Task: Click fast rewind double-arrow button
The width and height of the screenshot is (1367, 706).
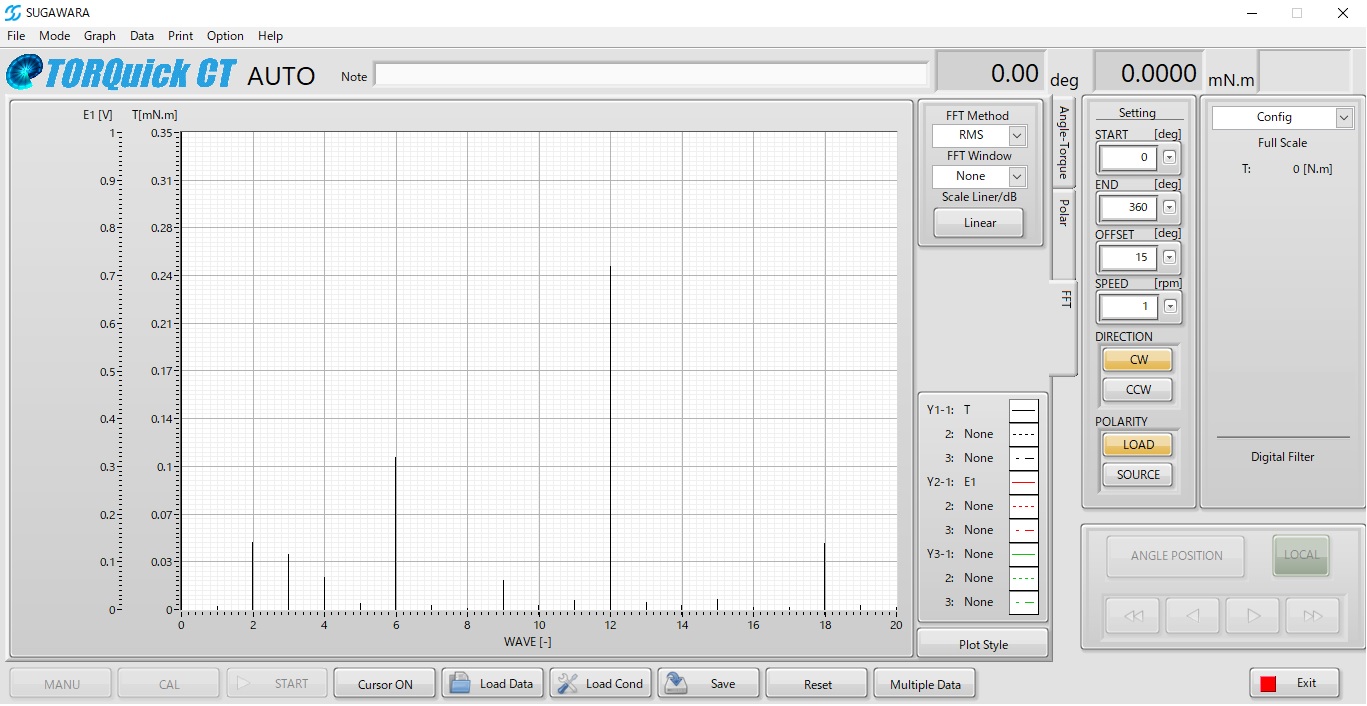Action: 1133,616
